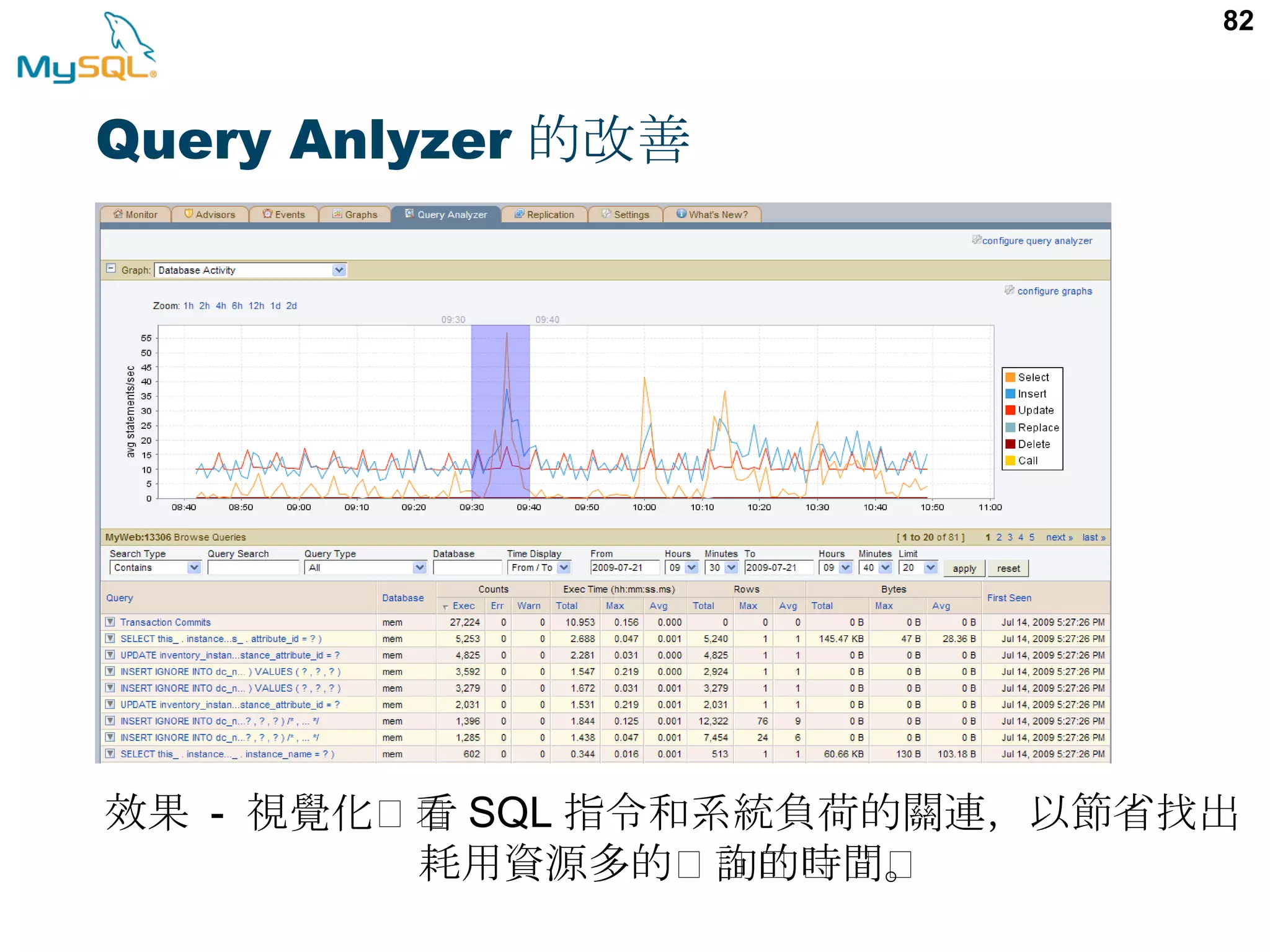Open the Transaction Commits row menu icon
1270x952 pixels.
pyautogui.click(x=110, y=622)
